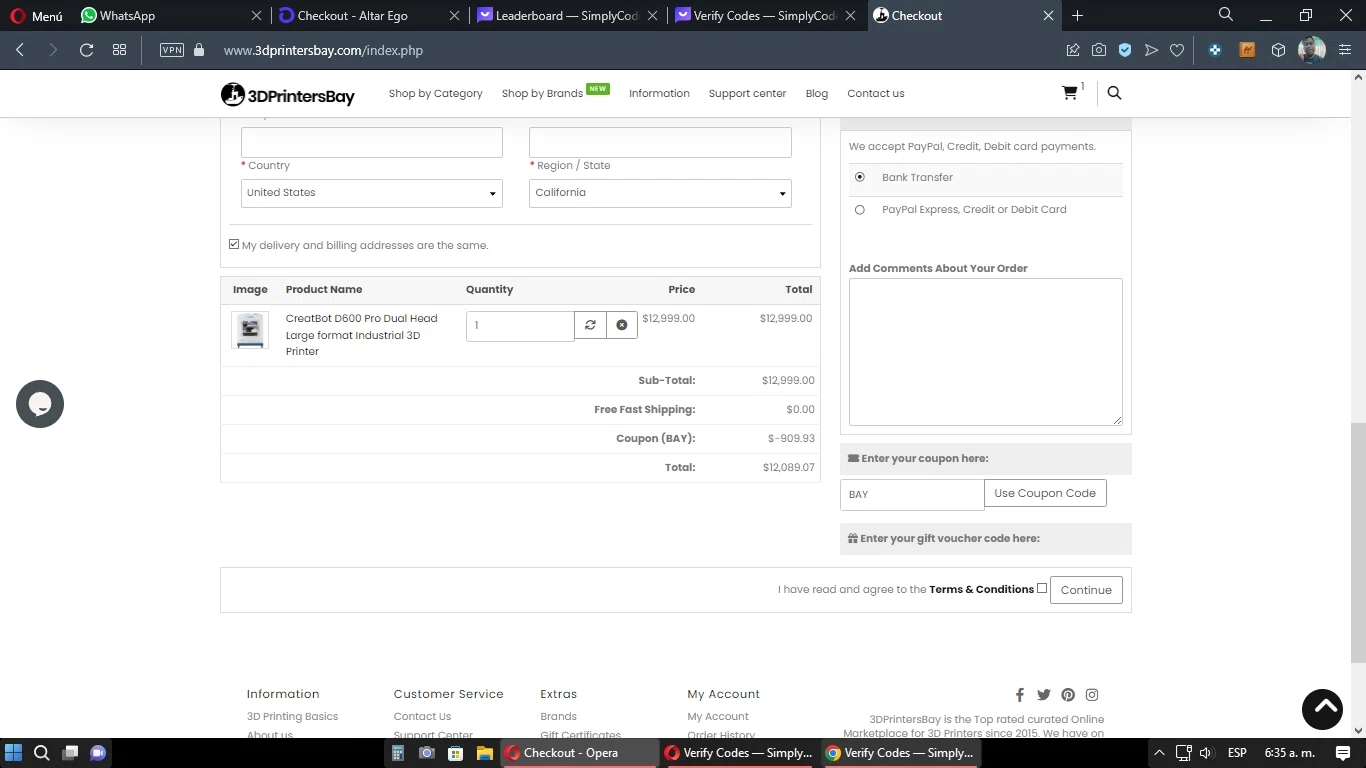1366x768 pixels.
Task: Click the quantity input field
Action: click(520, 325)
